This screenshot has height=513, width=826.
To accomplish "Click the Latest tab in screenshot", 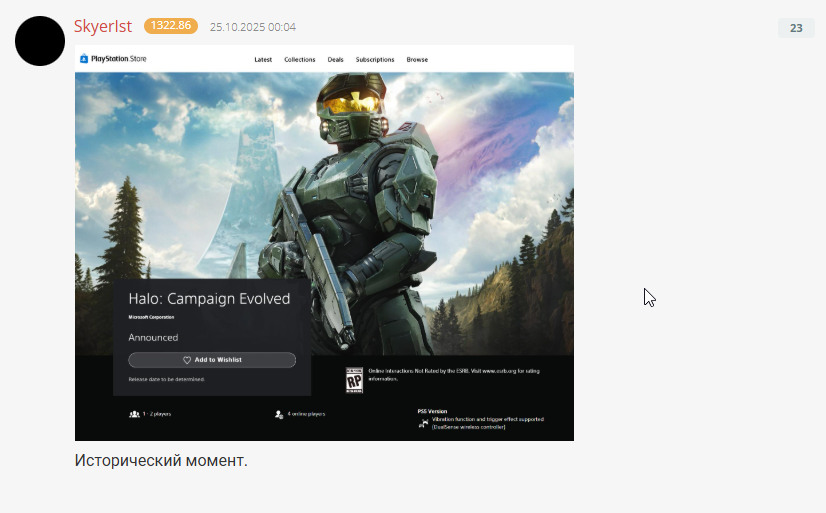I will point(263,60).
